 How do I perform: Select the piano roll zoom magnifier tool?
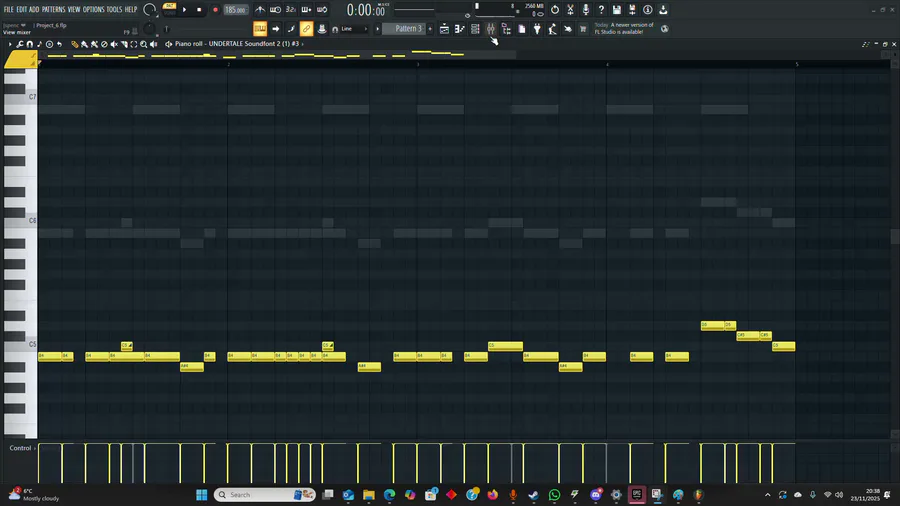tap(143, 44)
